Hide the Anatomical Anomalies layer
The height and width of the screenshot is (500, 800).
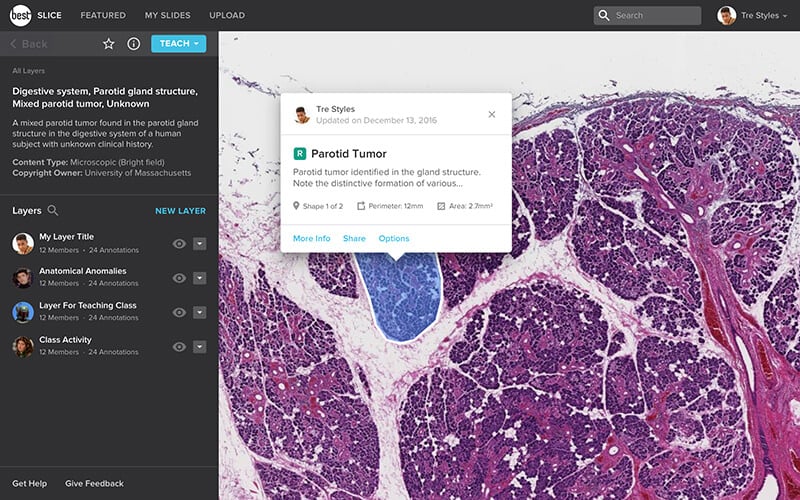point(179,278)
